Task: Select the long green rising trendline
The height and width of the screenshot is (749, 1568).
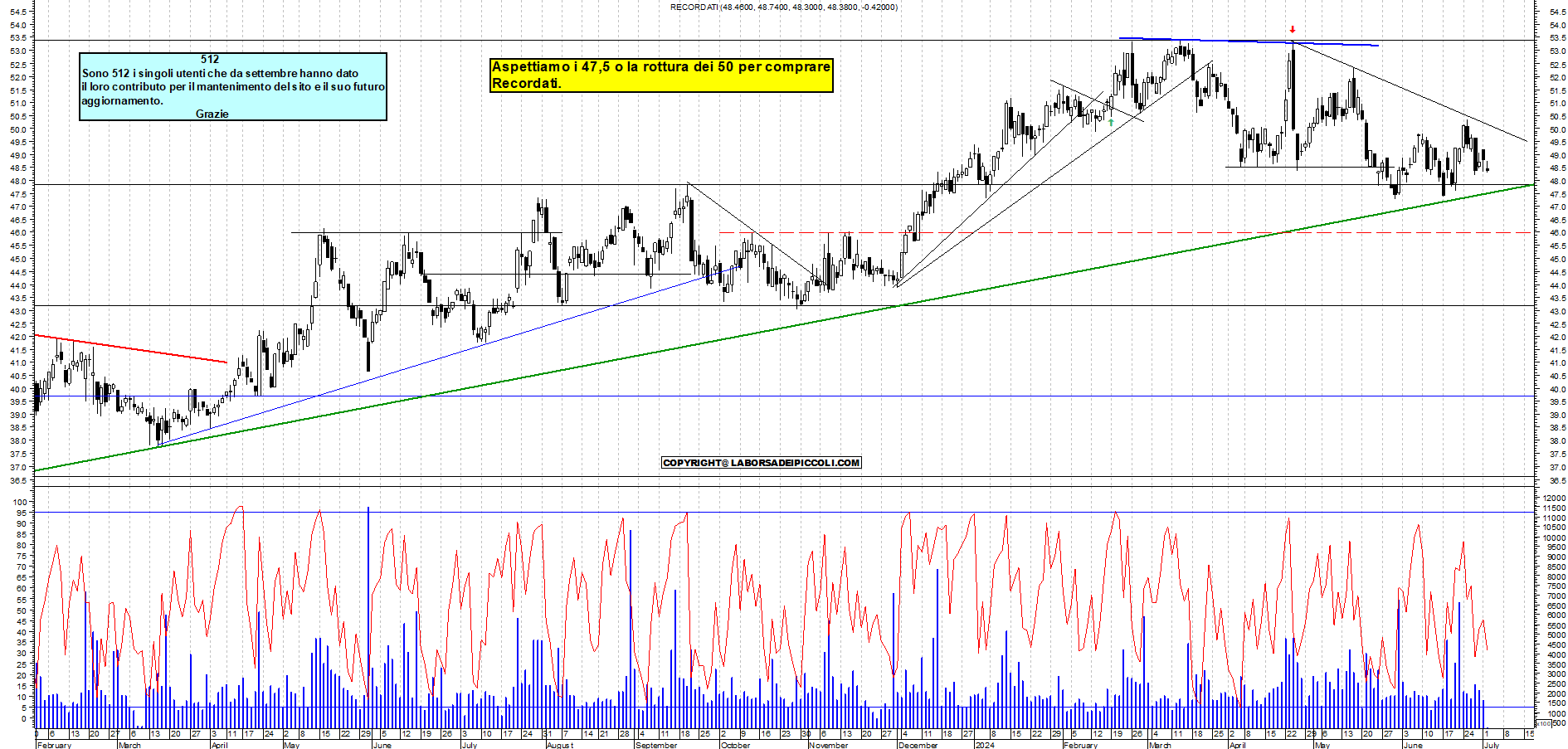Action: (x=783, y=328)
